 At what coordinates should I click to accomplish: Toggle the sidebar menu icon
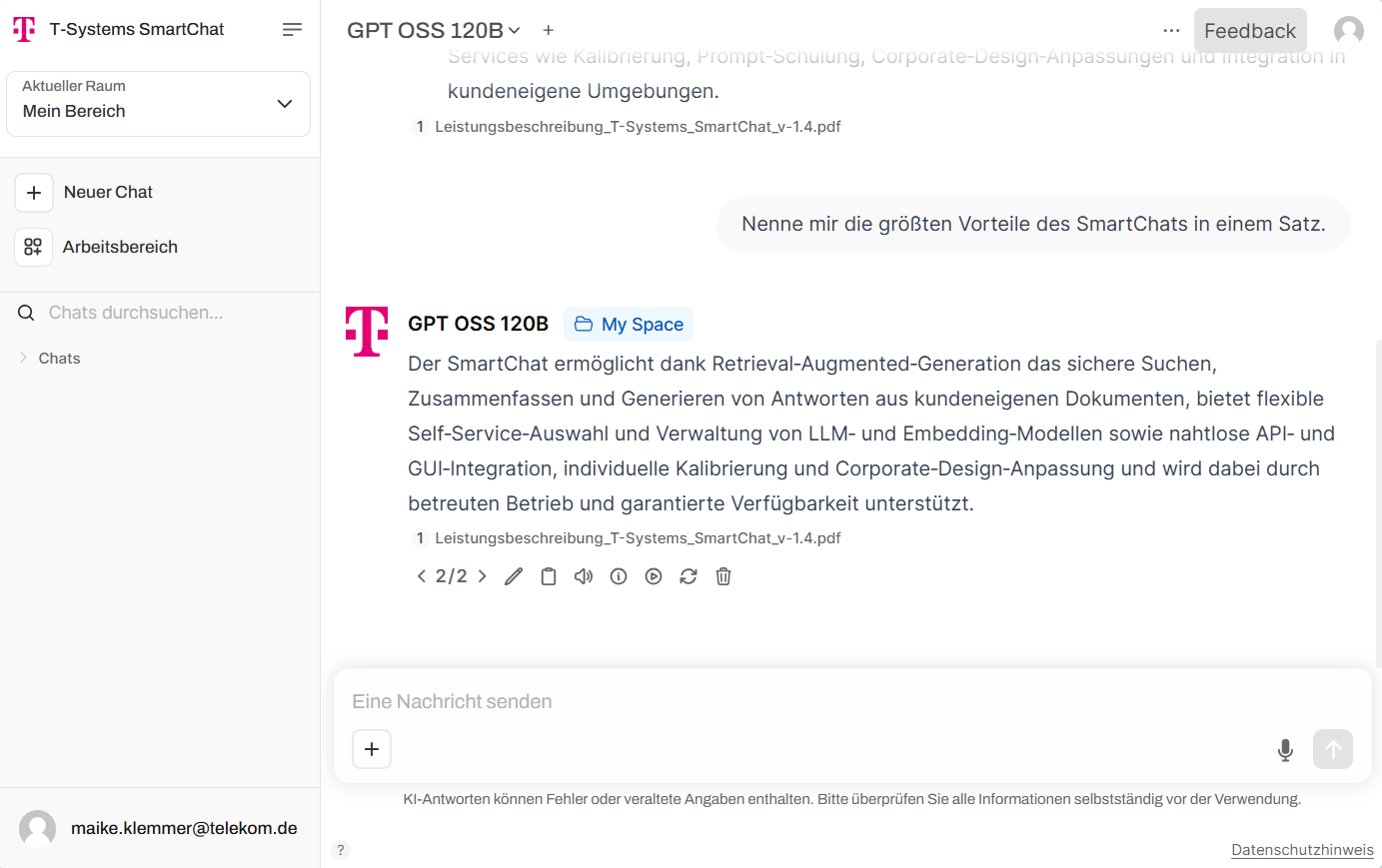coord(292,30)
